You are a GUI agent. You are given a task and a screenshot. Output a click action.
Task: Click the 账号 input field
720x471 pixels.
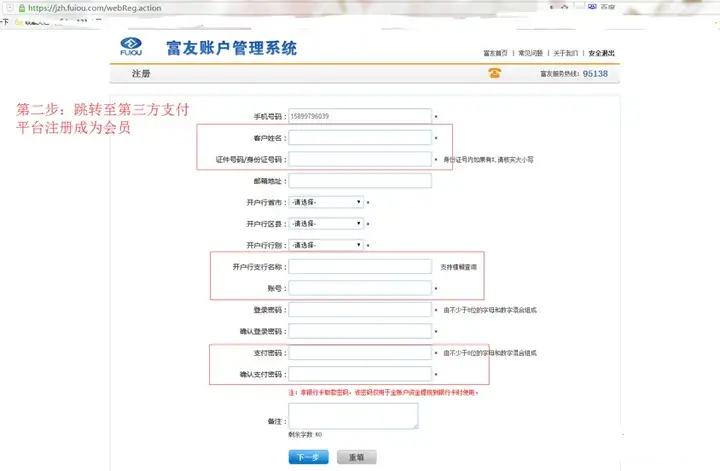pyautogui.click(x=360, y=288)
